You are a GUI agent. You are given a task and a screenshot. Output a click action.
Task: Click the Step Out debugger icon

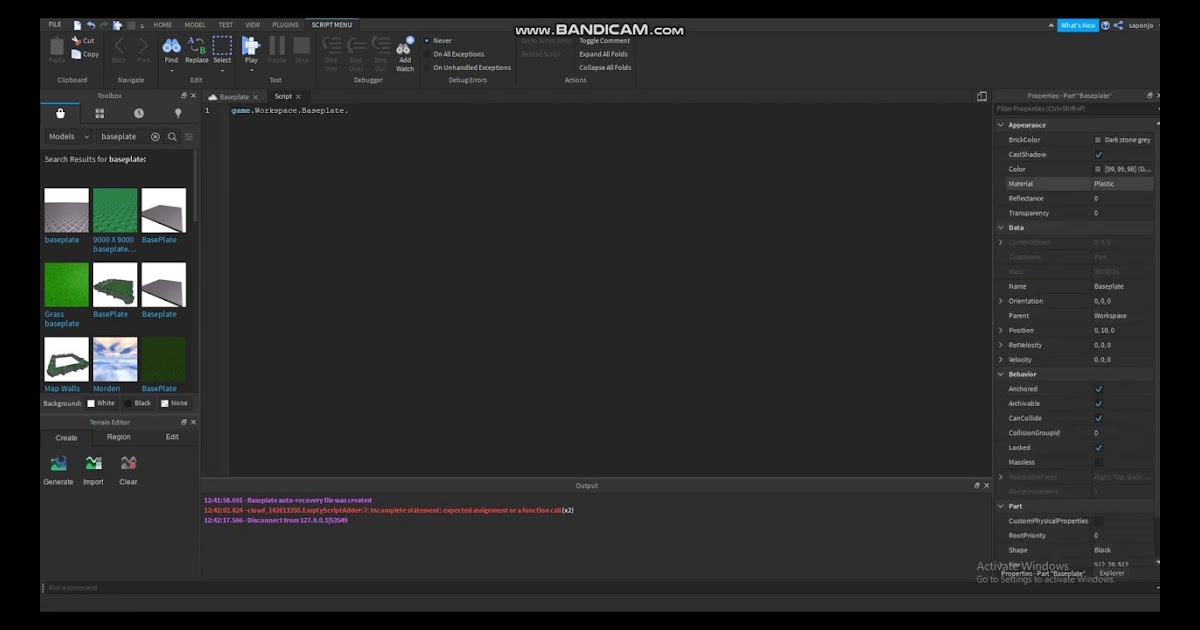coord(381,45)
